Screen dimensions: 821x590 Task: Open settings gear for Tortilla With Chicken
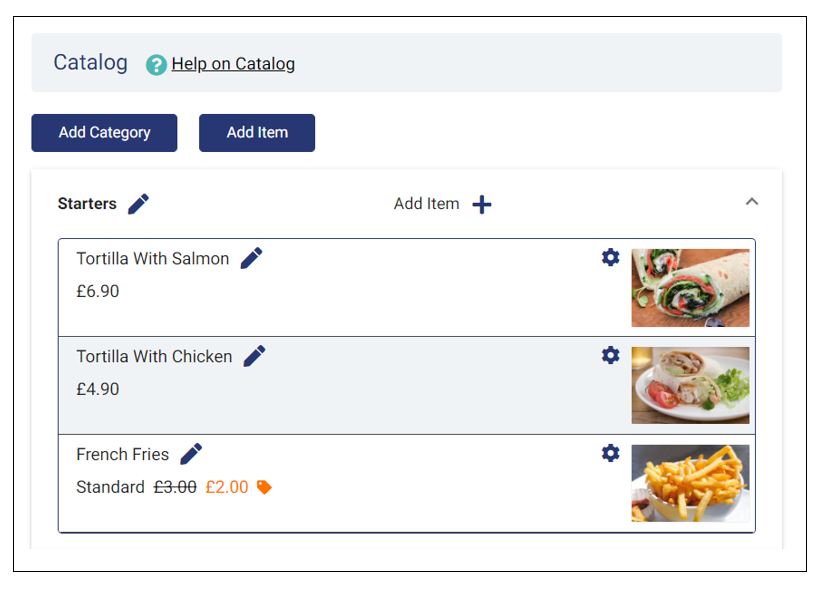point(611,355)
